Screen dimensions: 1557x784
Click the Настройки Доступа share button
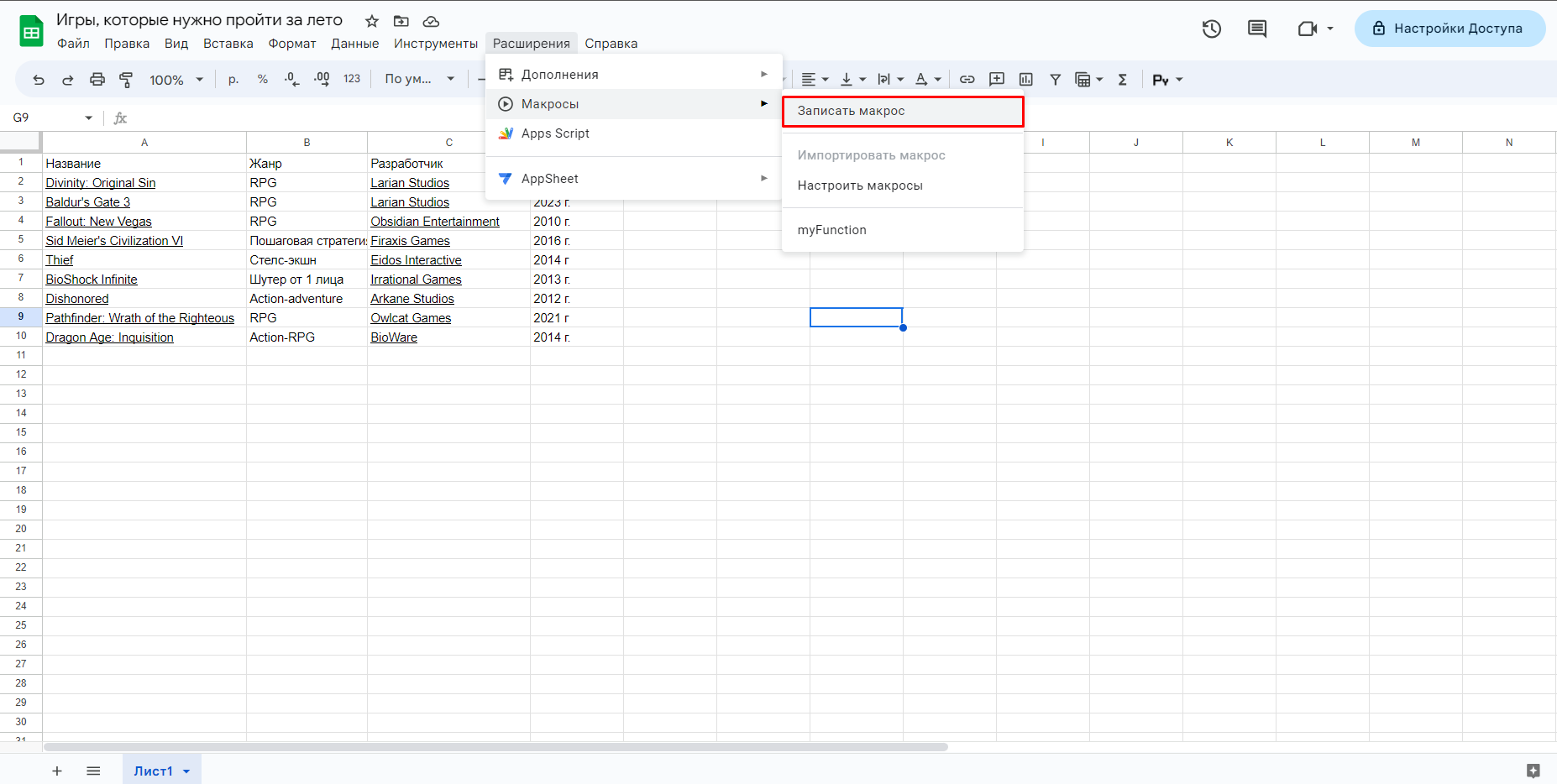pyautogui.click(x=1450, y=29)
